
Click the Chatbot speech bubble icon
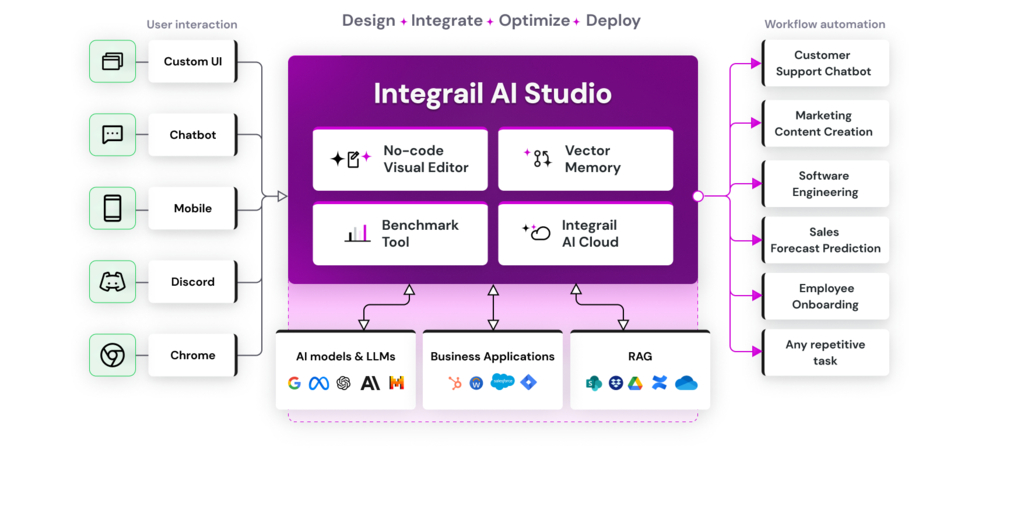click(x=112, y=135)
